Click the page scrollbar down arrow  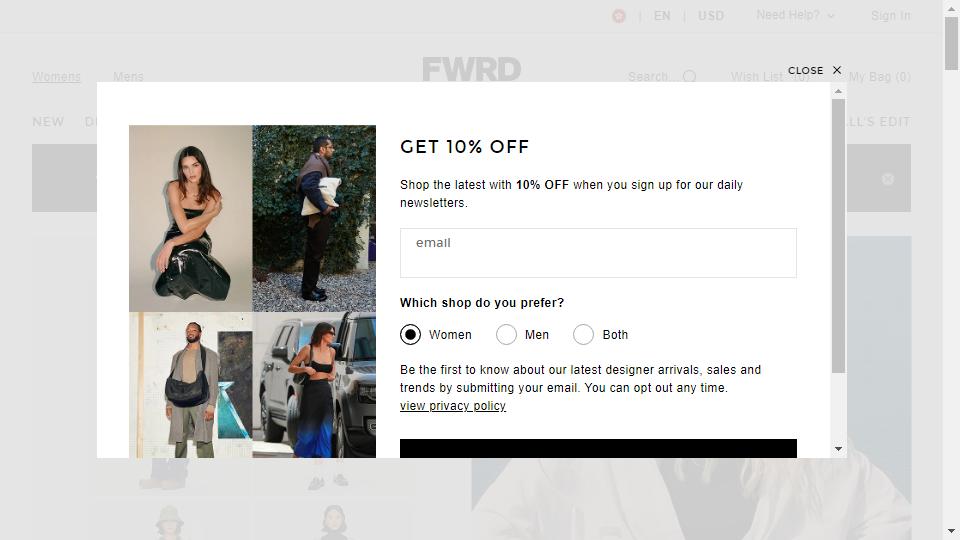click(951, 531)
